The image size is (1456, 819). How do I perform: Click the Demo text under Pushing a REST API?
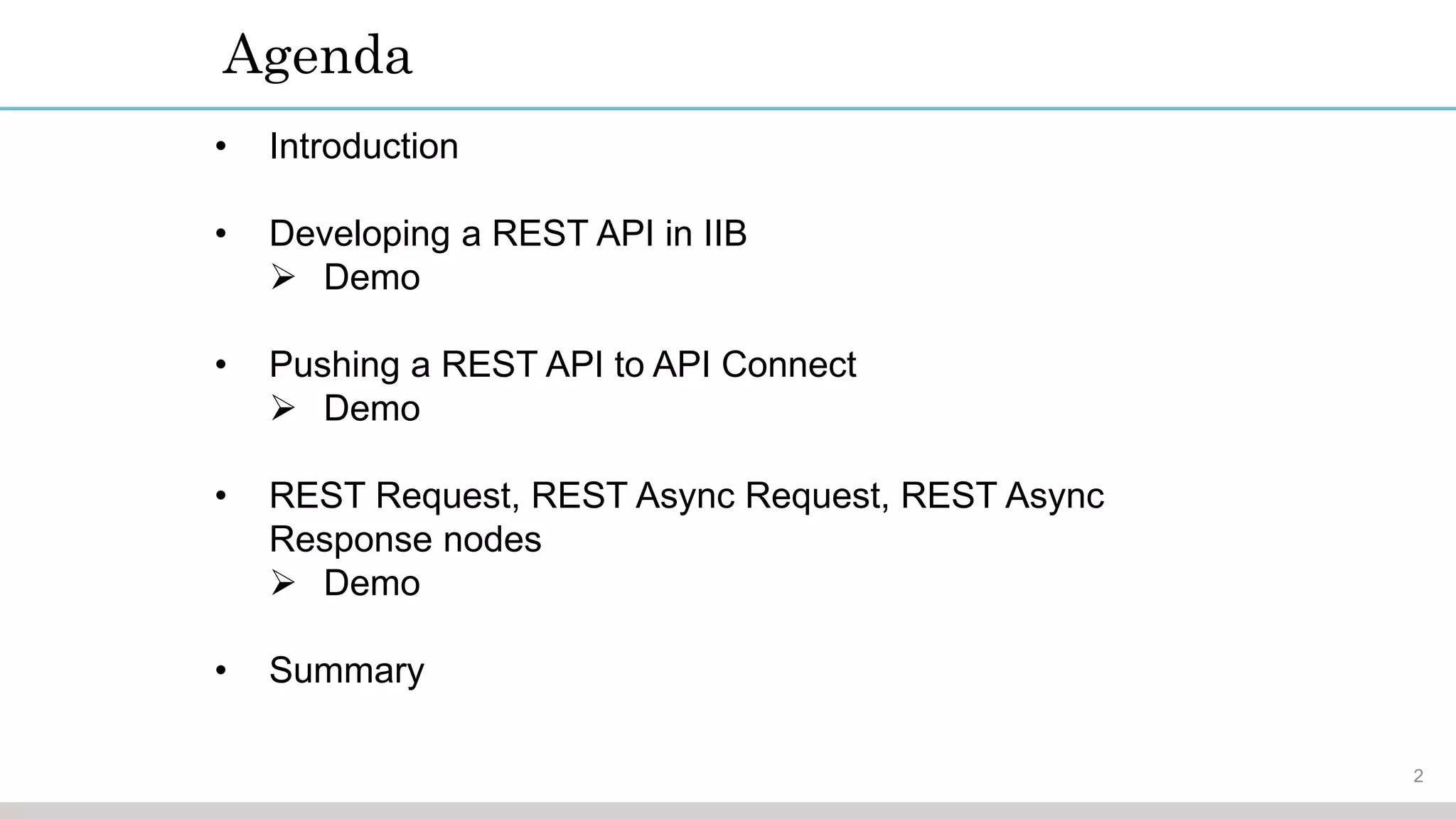click(372, 408)
